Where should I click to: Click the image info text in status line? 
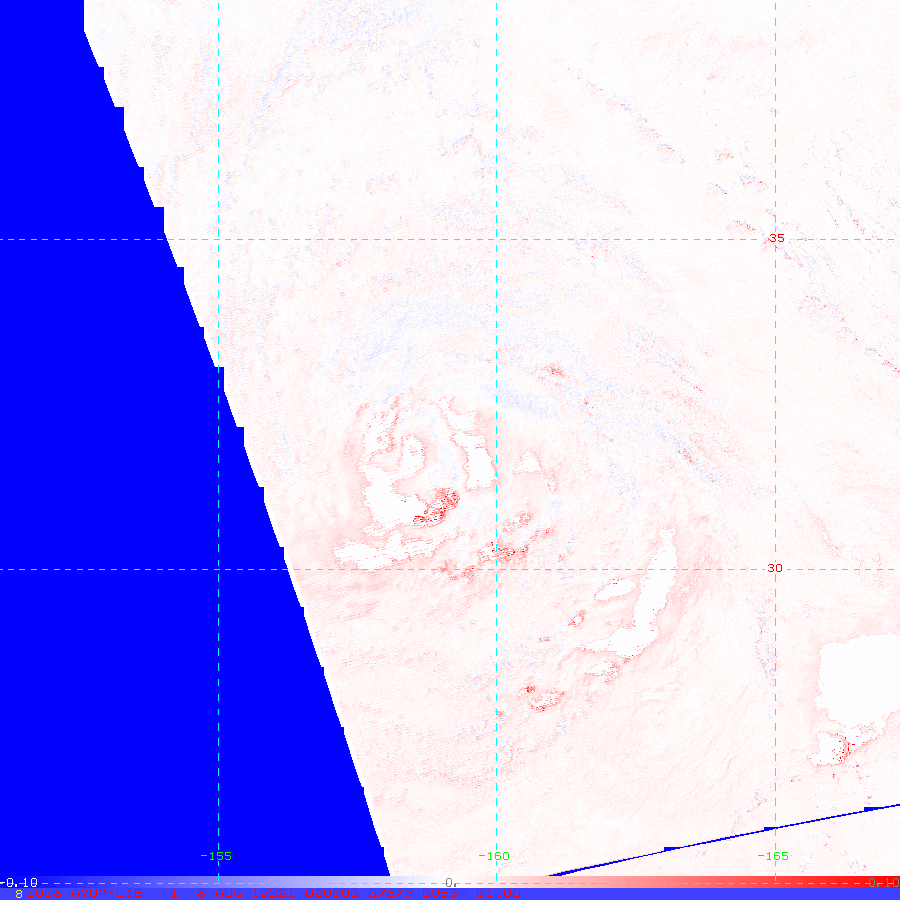tap(270, 893)
